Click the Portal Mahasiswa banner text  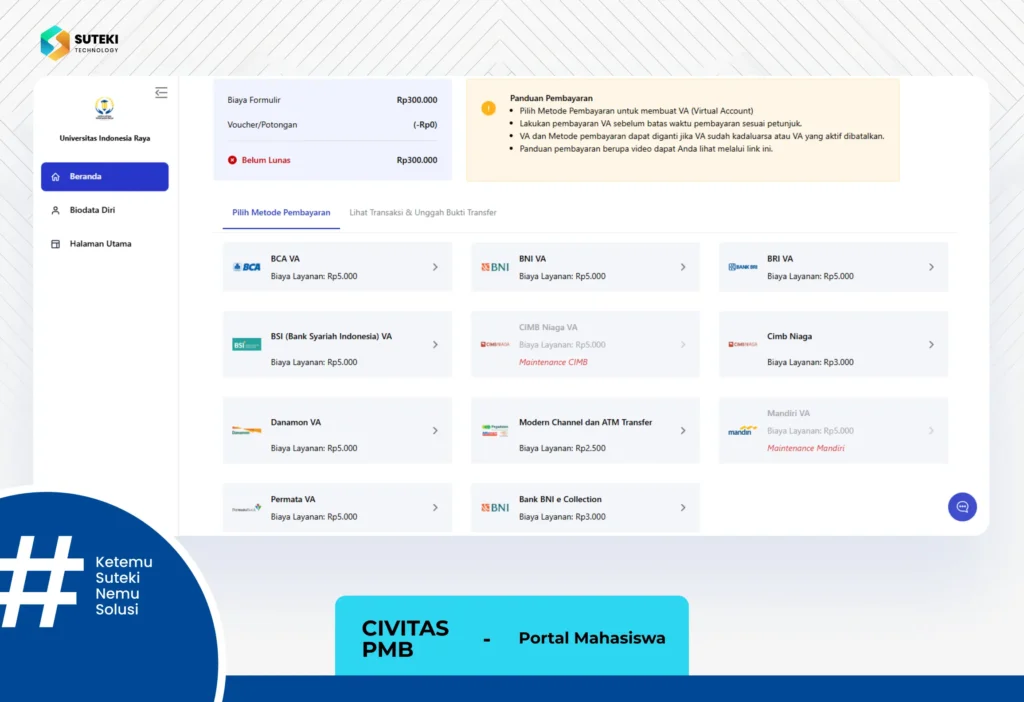[x=592, y=638]
